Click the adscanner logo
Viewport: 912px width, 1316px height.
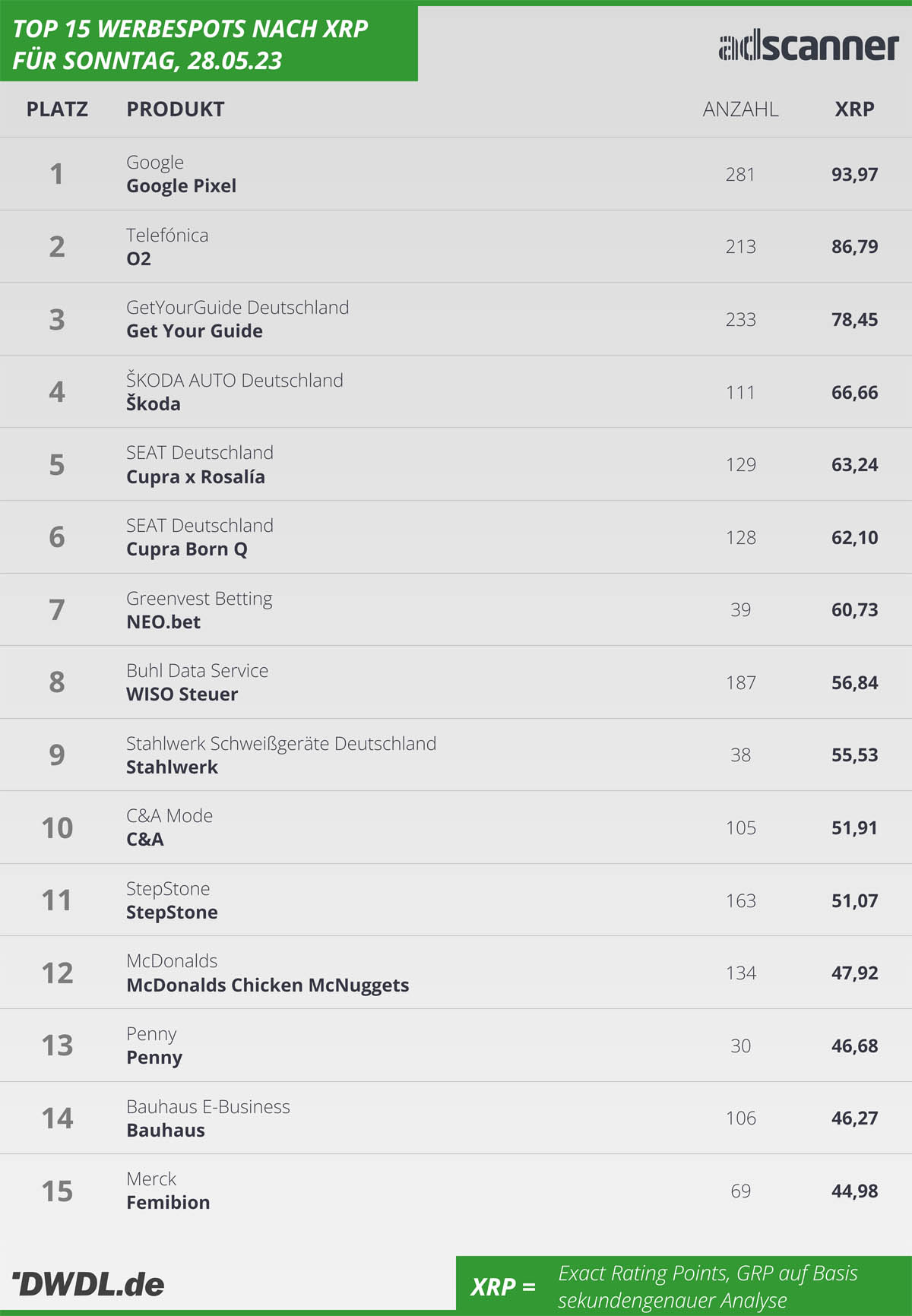point(808,47)
